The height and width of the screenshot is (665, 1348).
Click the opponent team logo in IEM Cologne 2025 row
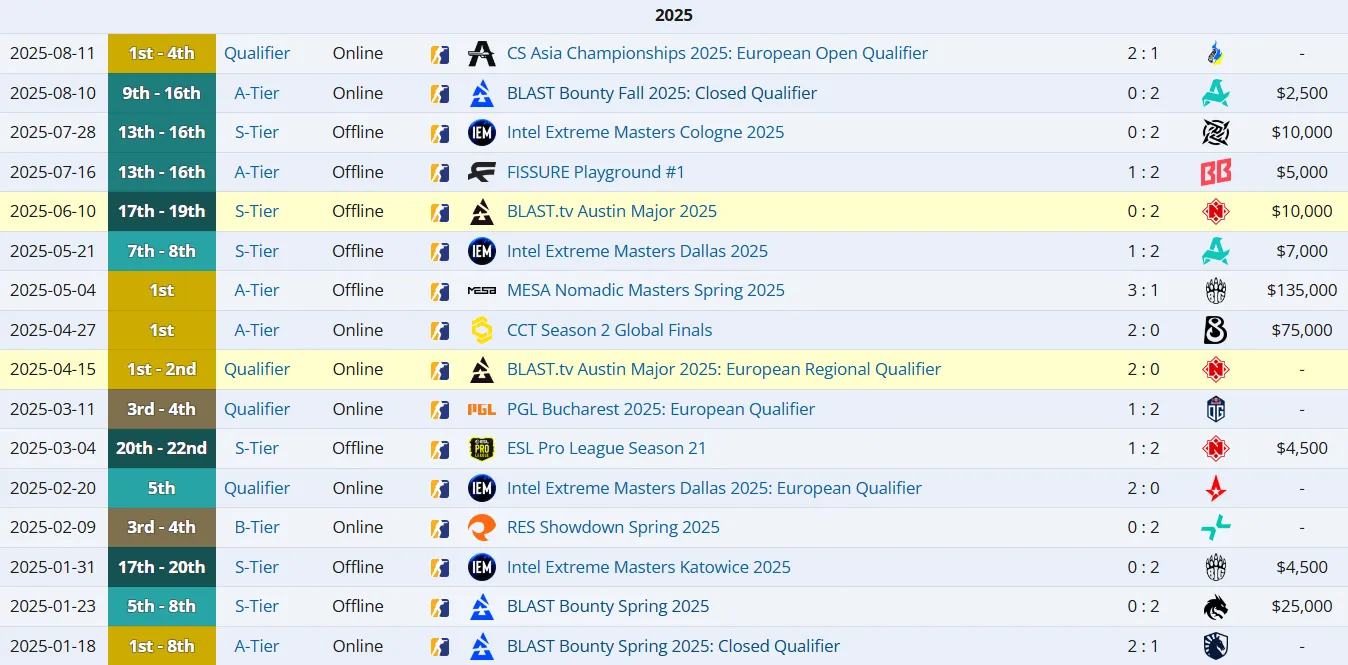(1216, 133)
